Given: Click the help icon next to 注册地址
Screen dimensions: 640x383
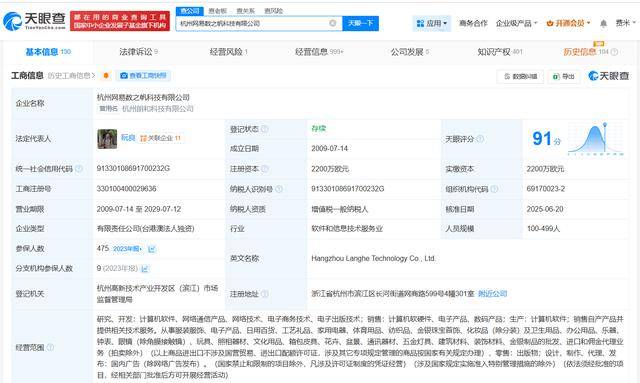Looking at the screenshot, I should [x=264, y=294].
